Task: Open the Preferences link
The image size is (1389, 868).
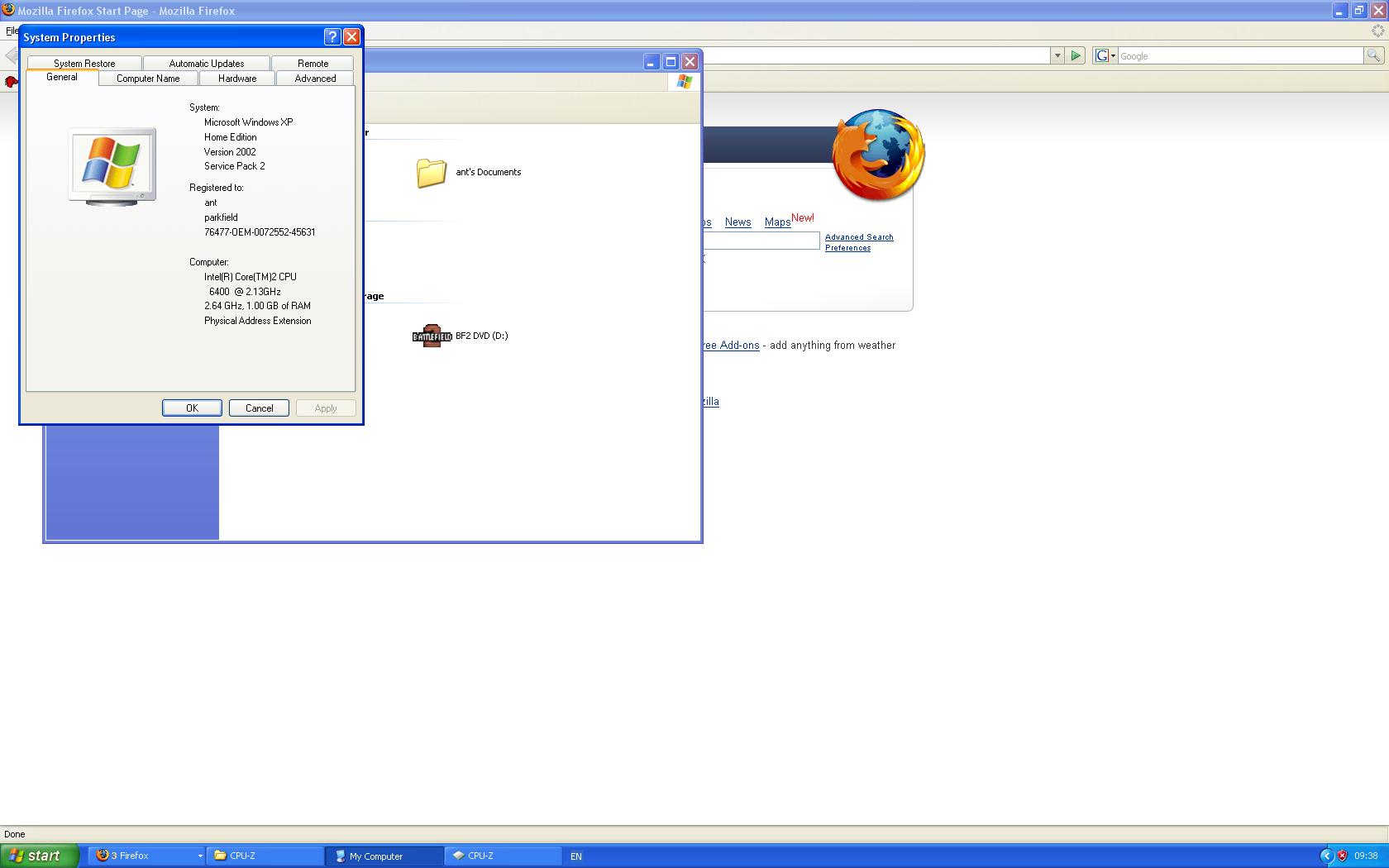Action: point(847,248)
